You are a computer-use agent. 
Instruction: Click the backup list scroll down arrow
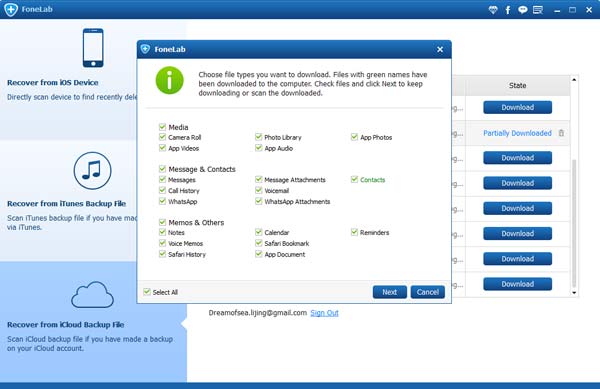click(x=574, y=293)
